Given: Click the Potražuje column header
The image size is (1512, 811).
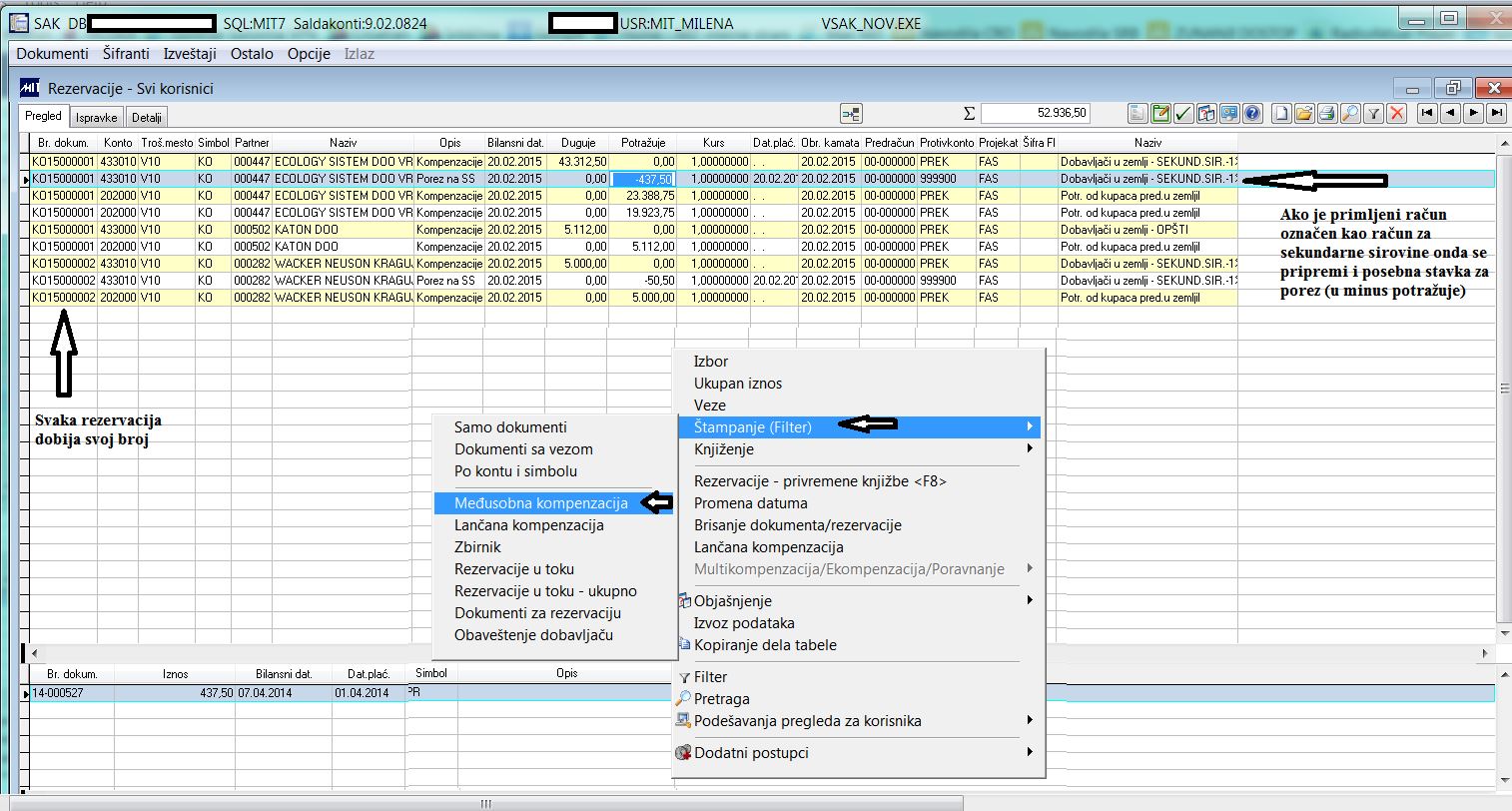Looking at the screenshot, I should coord(642,143).
